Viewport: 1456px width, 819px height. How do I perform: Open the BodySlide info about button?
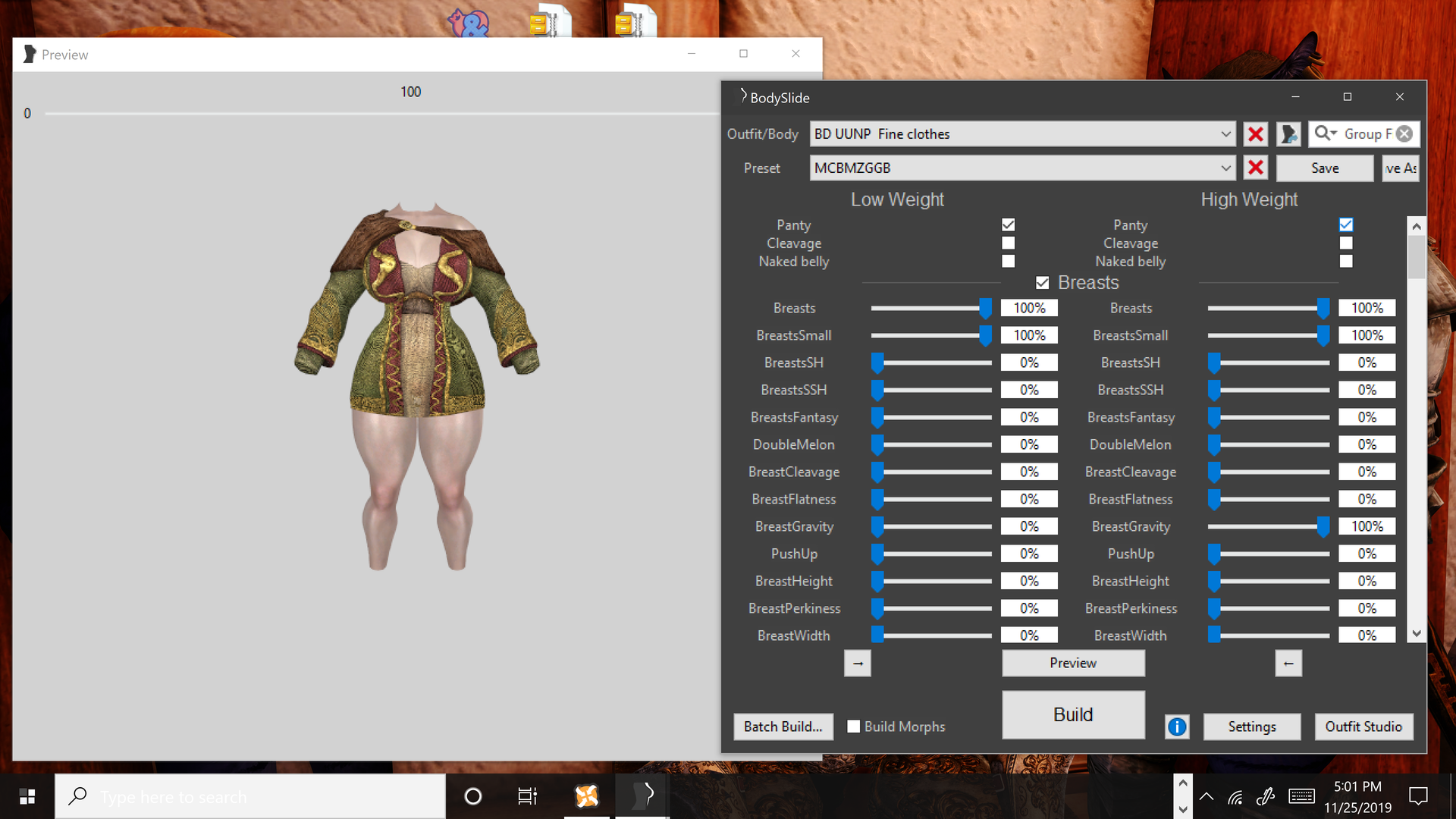point(1177,726)
